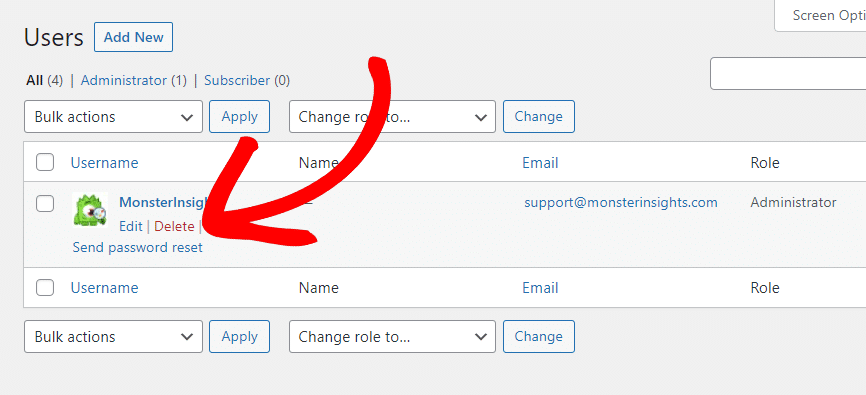Expand the bottom Change role to dropdown
This screenshot has width=866, height=395.
tap(392, 336)
